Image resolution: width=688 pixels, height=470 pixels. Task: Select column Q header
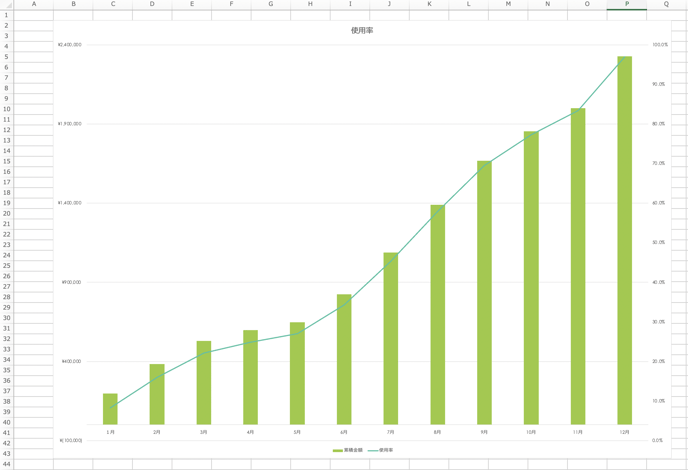pyautogui.click(x=666, y=4)
